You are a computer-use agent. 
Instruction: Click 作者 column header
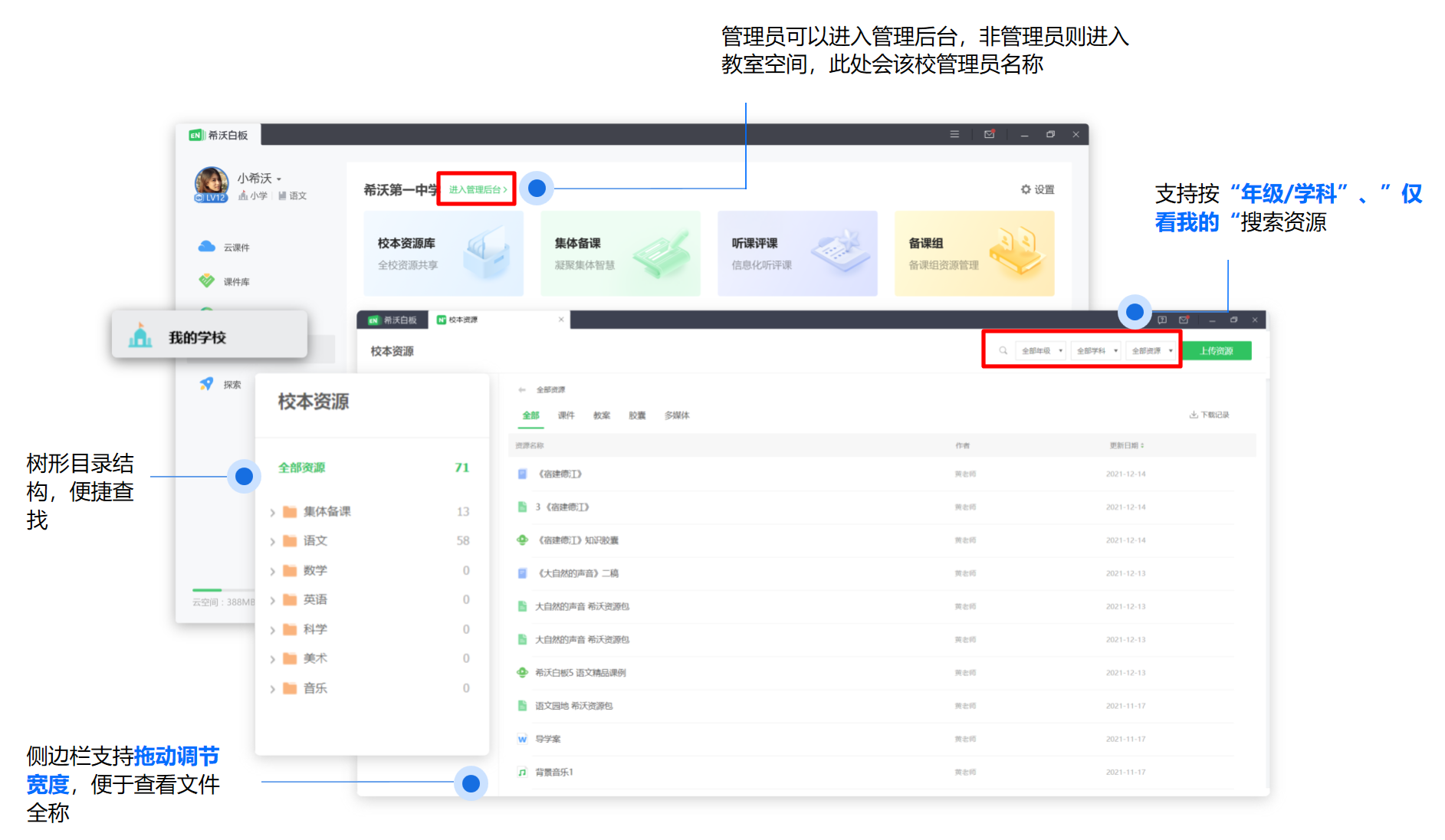click(x=963, y=445)
